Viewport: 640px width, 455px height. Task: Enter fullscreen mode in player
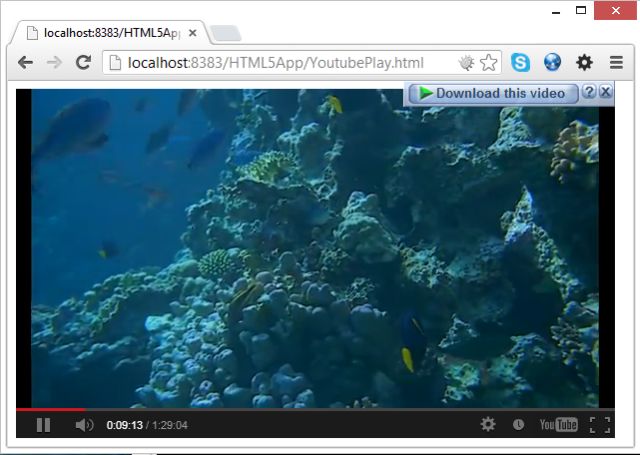pos(600,425)
